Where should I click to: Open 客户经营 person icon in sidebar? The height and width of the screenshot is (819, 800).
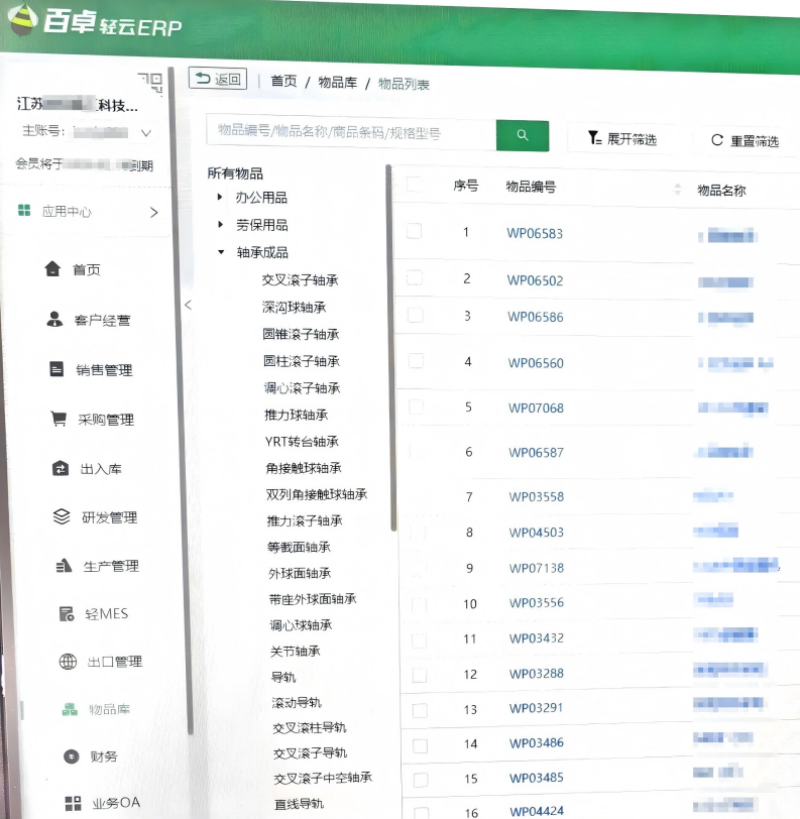[55, 319]
